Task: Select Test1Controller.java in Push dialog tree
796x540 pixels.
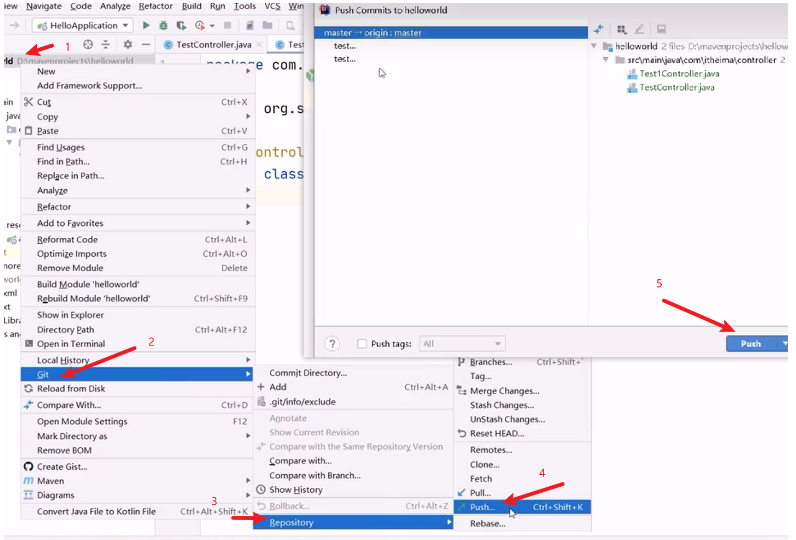Action: point(679,74)
